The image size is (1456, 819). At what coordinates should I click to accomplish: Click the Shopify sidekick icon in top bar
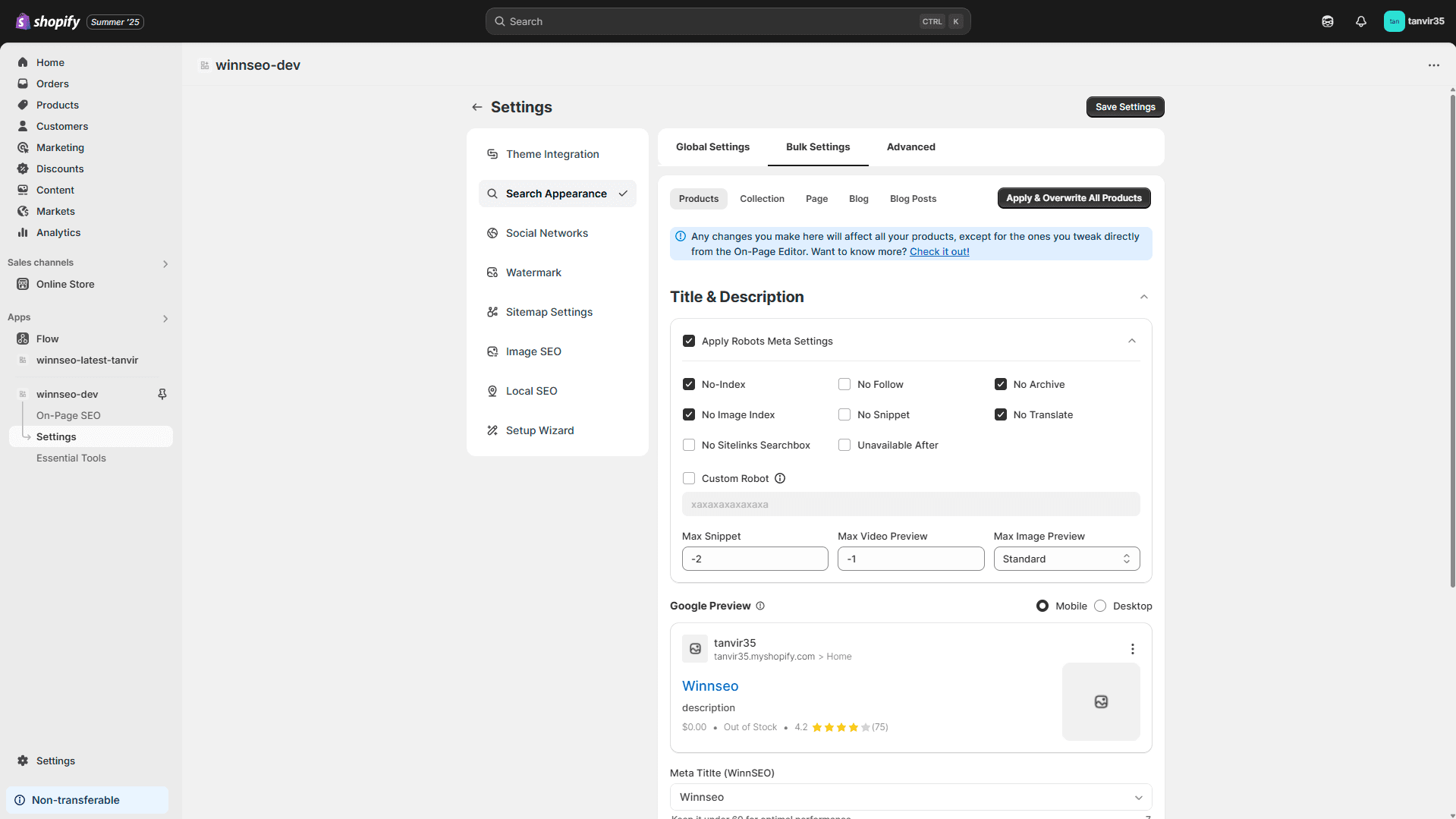coord(1327,21)
